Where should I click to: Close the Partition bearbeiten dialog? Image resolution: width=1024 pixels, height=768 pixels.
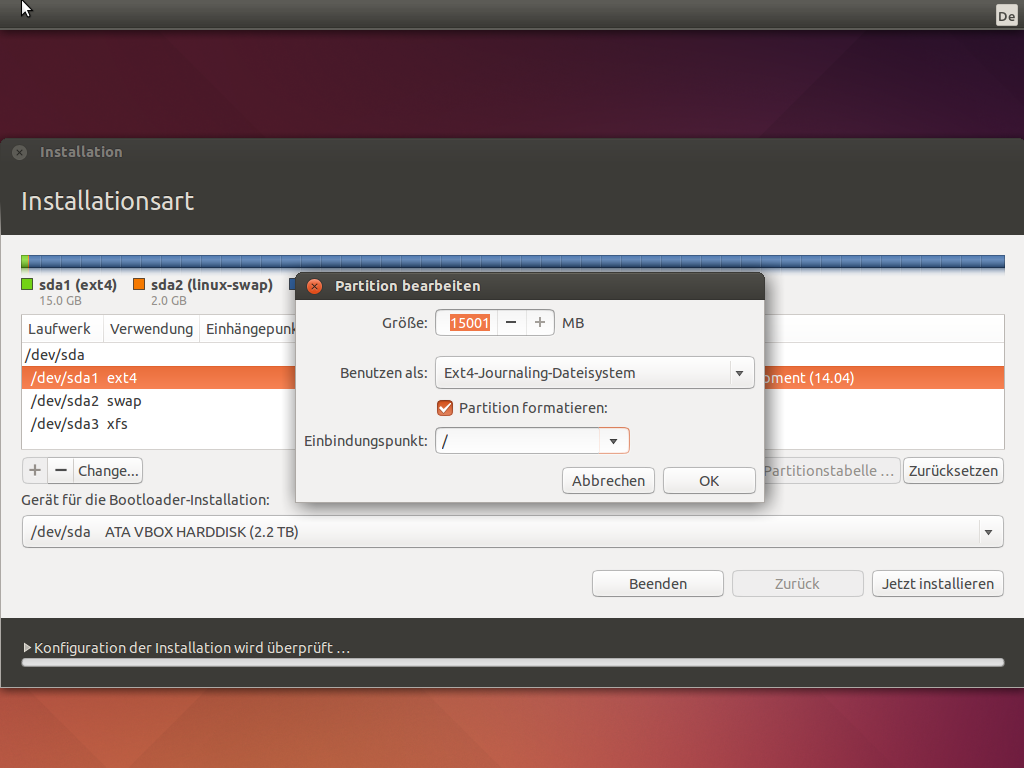pyautogui.click(x=314, y=286)
